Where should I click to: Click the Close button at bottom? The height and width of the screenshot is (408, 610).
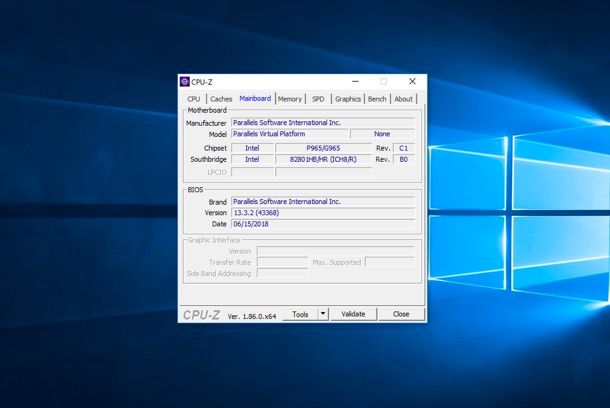coord(401,314)
